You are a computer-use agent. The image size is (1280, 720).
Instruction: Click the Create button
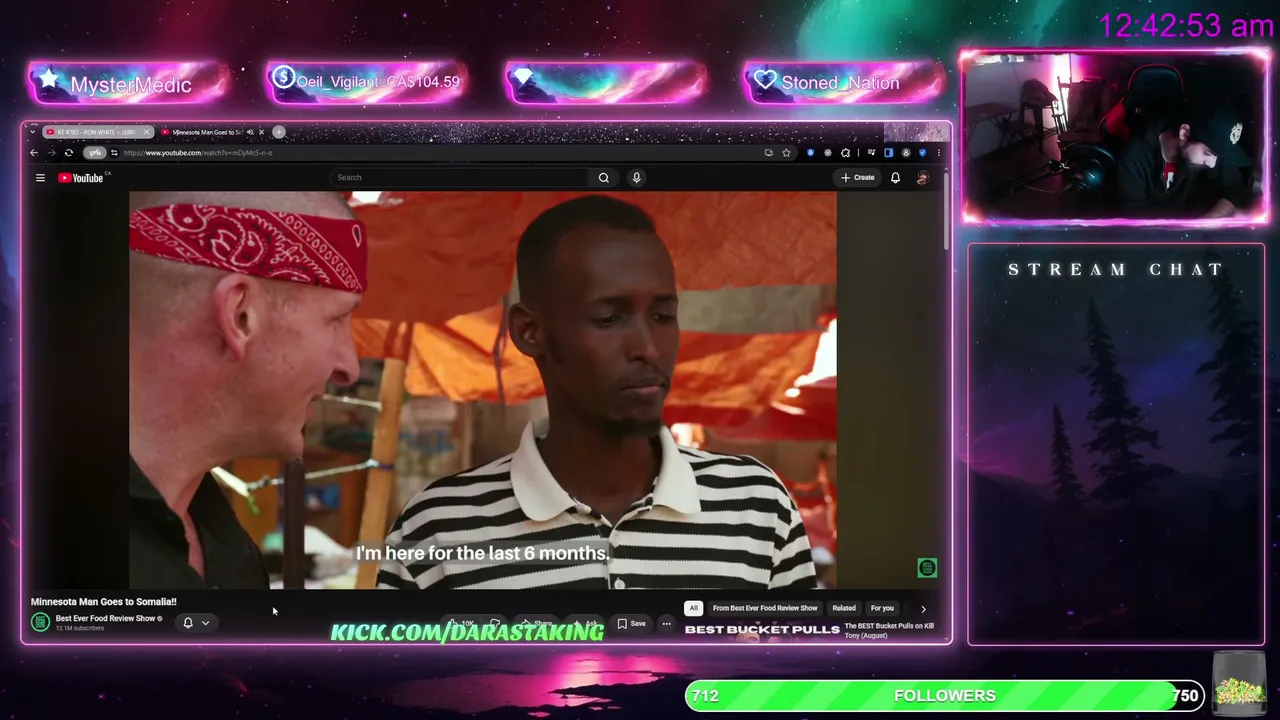(x=858, y=178)
